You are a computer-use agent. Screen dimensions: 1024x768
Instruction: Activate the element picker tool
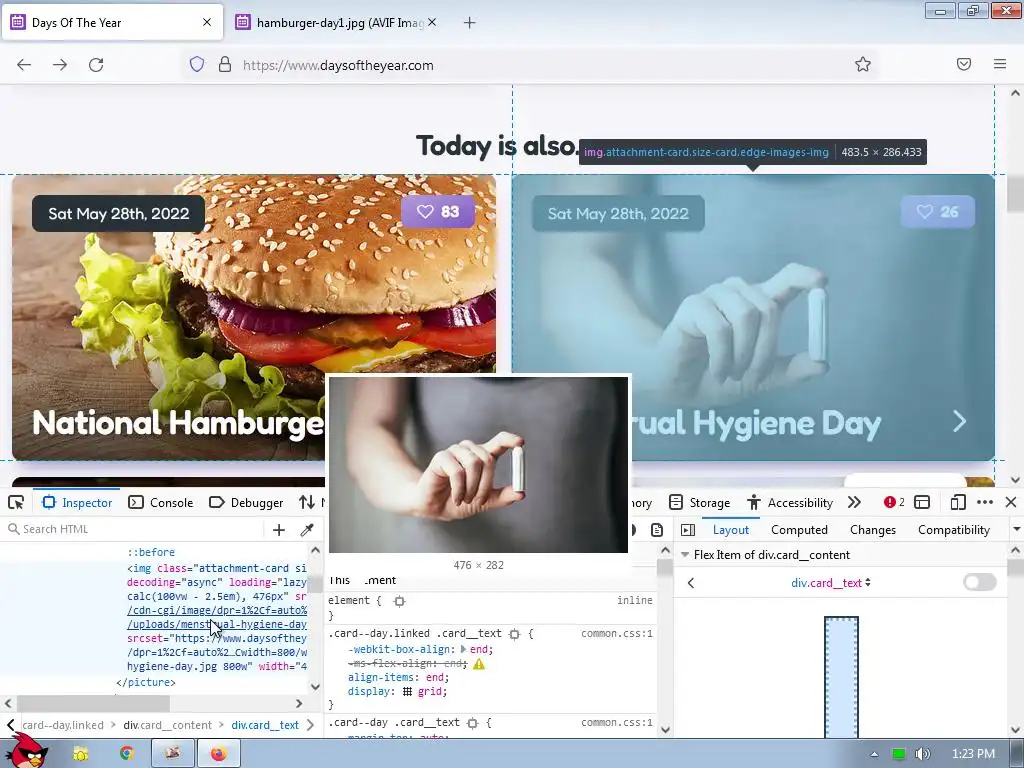[16, 502]
